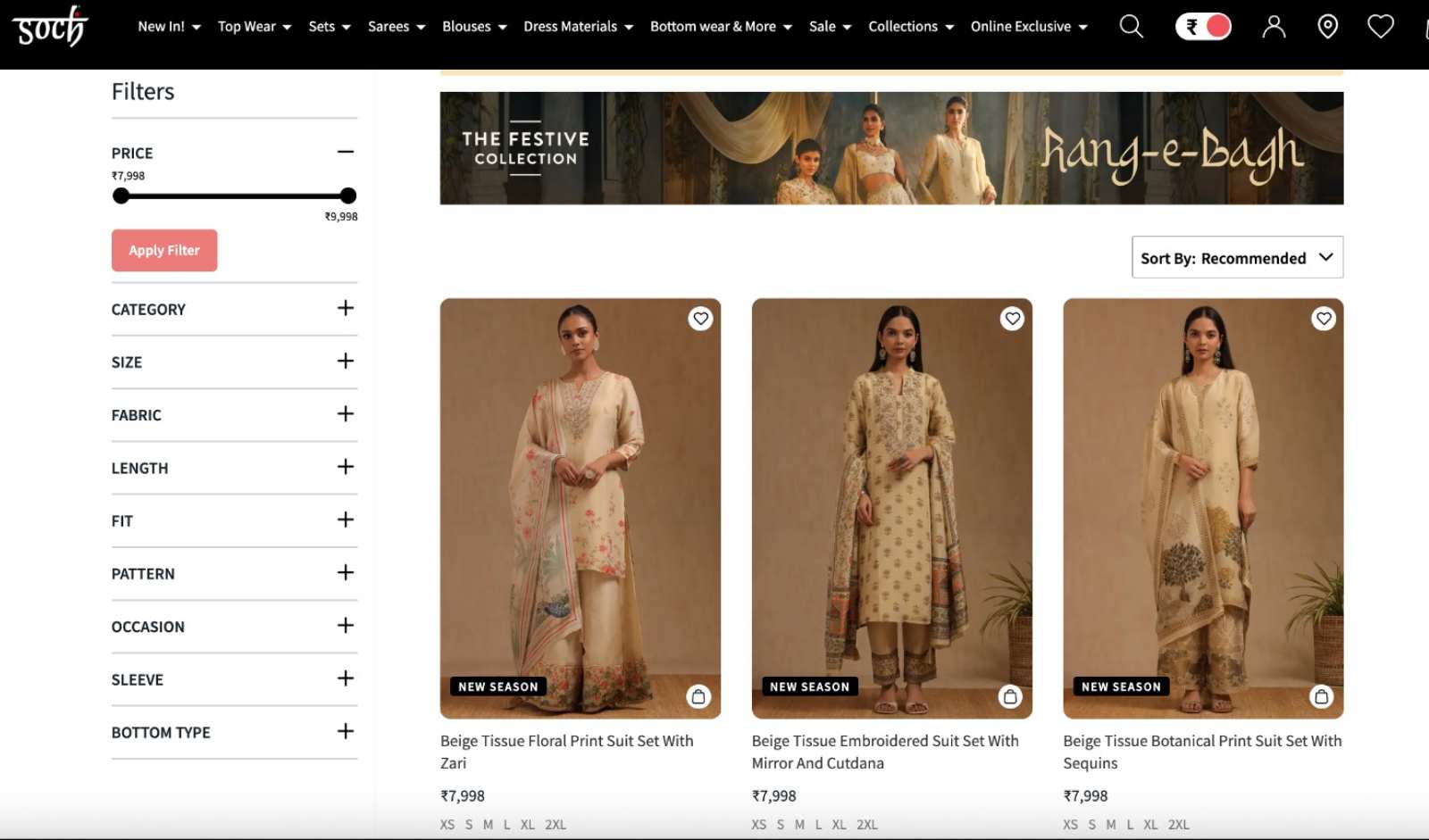The width and height of the screenshot is (1429, 840).
Task: Click the Apply Filter button
Action: coord(164,251)
